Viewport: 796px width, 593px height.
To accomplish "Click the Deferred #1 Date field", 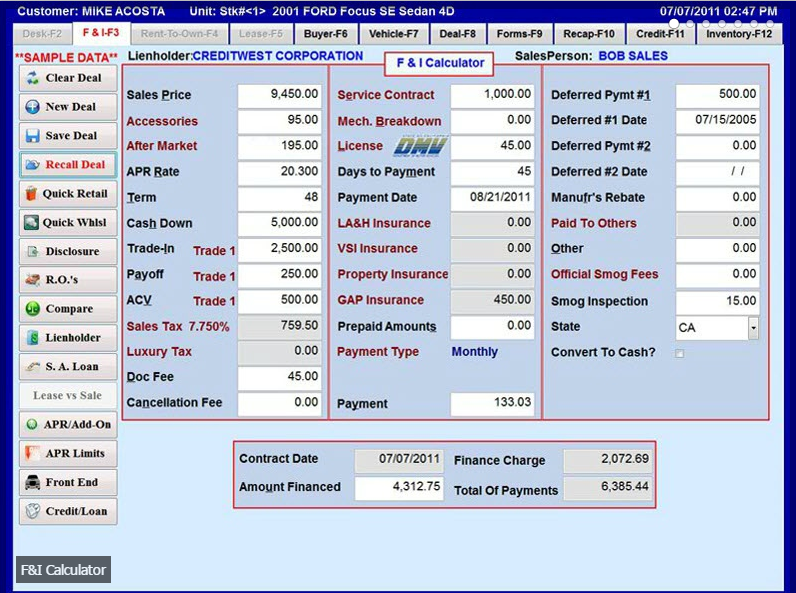I will (717, 121).
